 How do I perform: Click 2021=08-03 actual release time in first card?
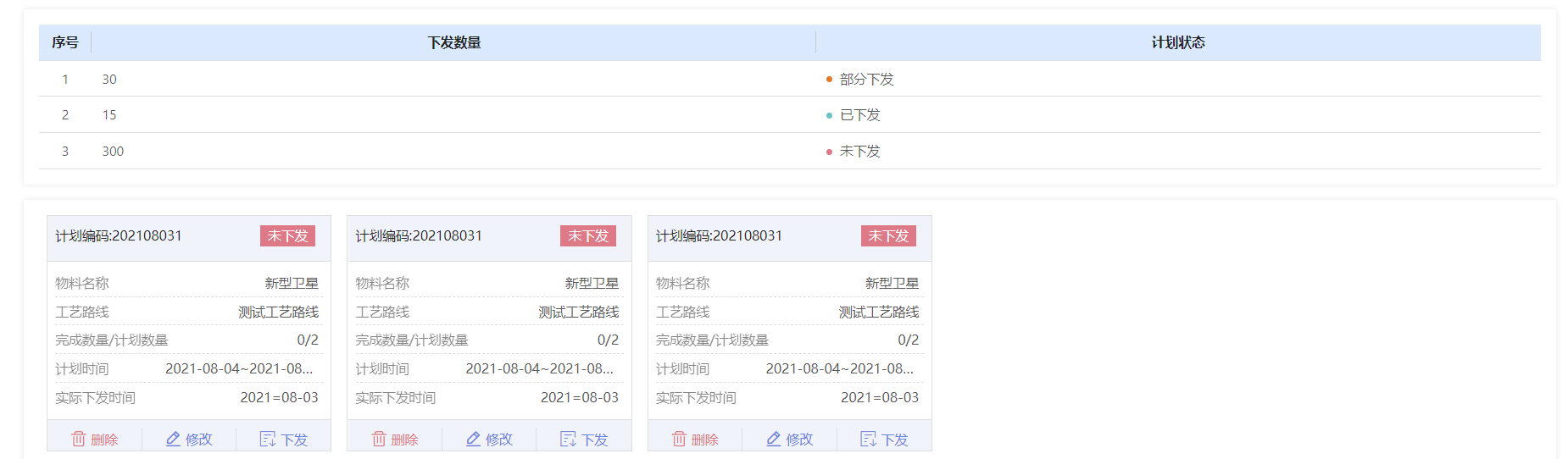click(x=279, y=397)
